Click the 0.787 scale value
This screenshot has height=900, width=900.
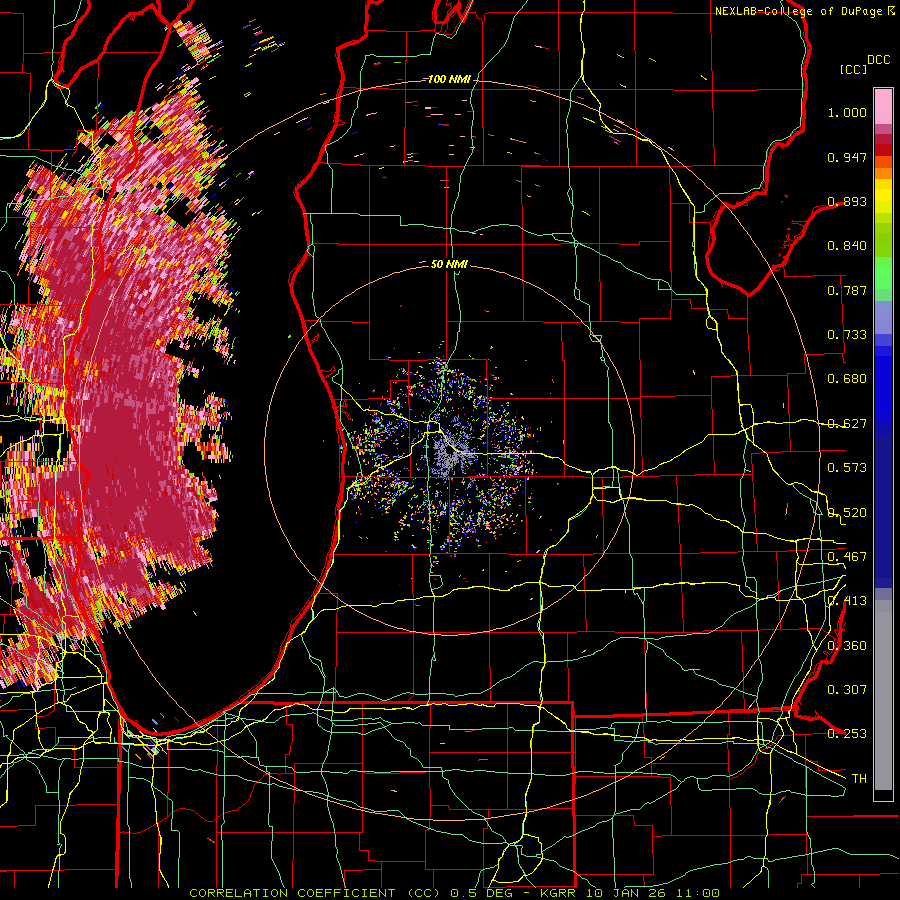click(847, 290)
